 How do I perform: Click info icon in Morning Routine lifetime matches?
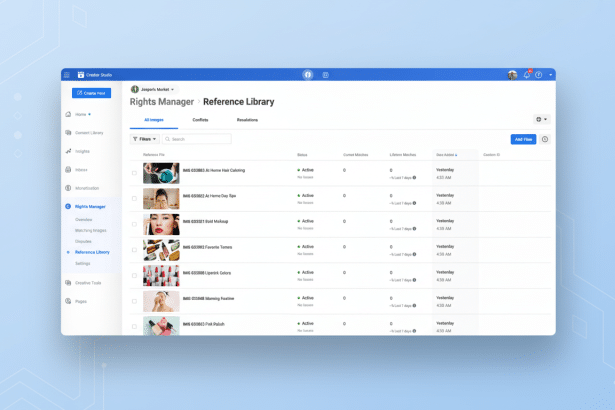click(414, 306)
